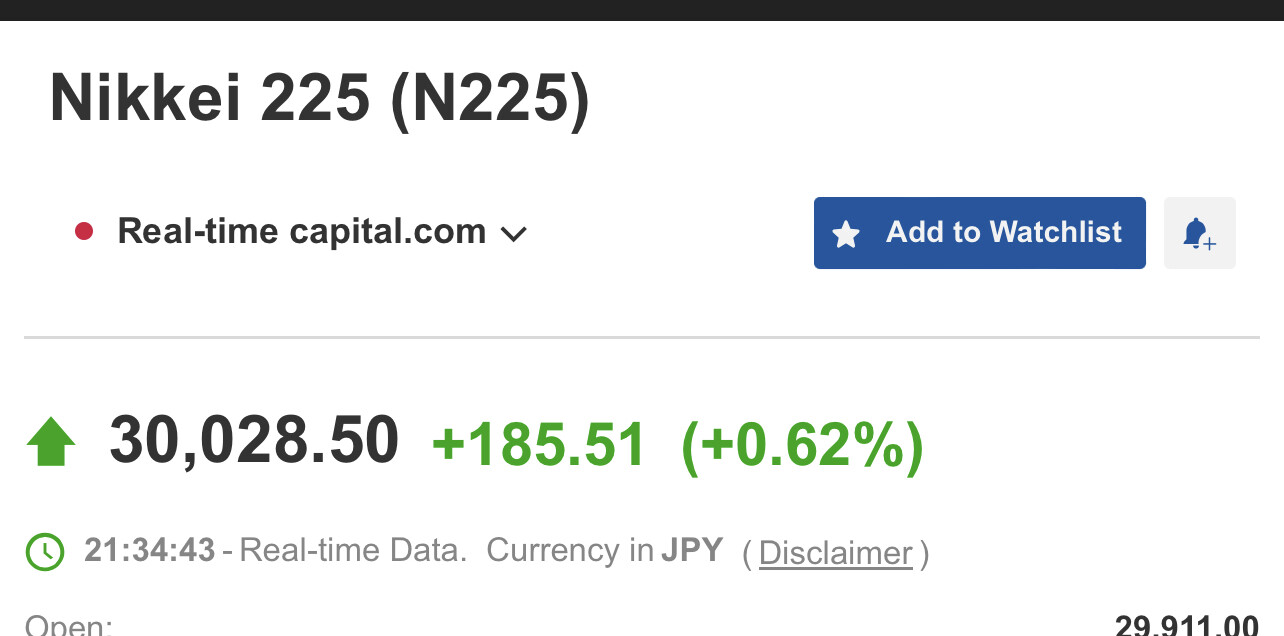This screenshot has width=1284, height=636.
Task: Open the Real-time capital.com source selector
Action: [301, 232]
